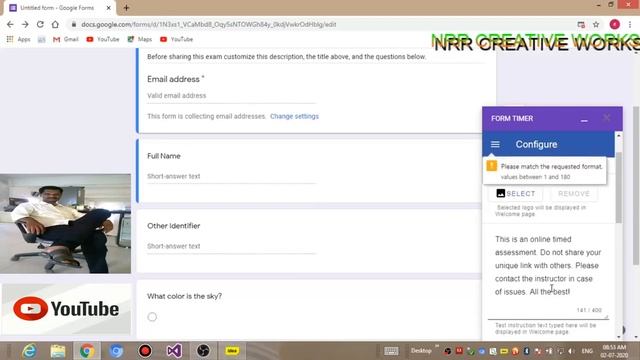Image resolution: width=640 pixels, height=360 pixels.
Task: Open the Maps bookmark
Action: coord(140,39)
